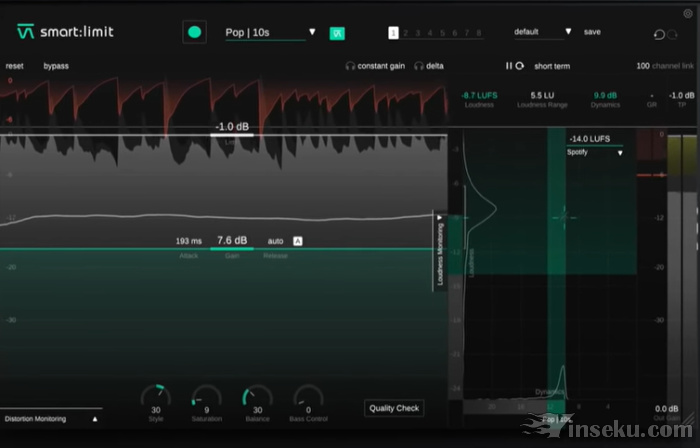This screenshot has height=448, width=700.
Task: Click the smart:limit logo
Action: pos(66,32)
